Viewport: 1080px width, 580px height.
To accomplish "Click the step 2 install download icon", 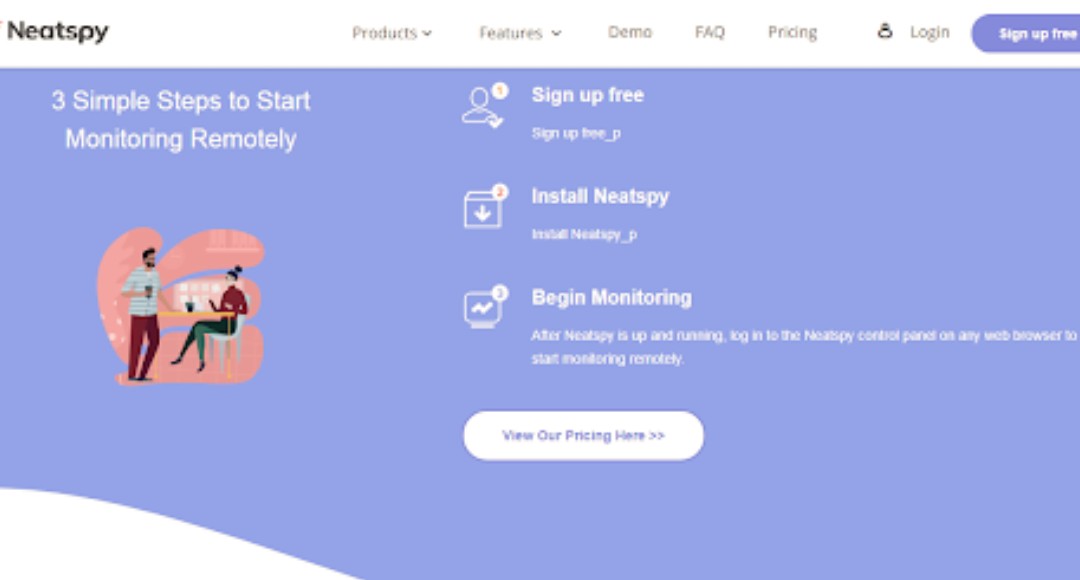I will [481, 209].
